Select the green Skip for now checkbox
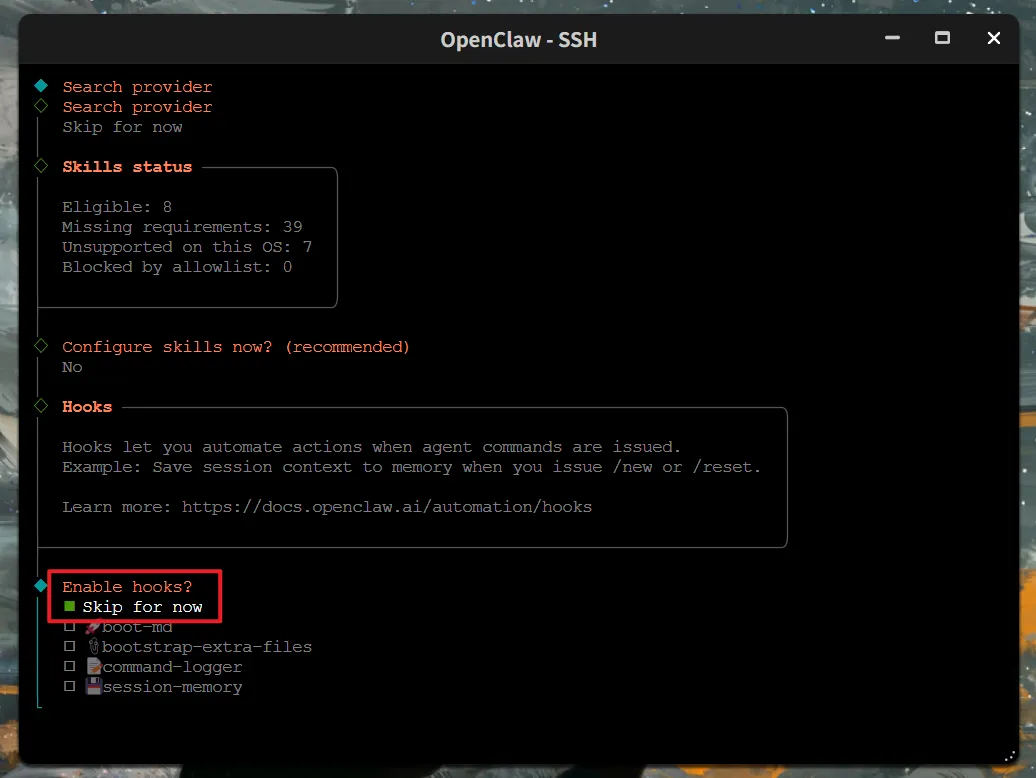This screenshot has height=778, width=1036. 69,606
